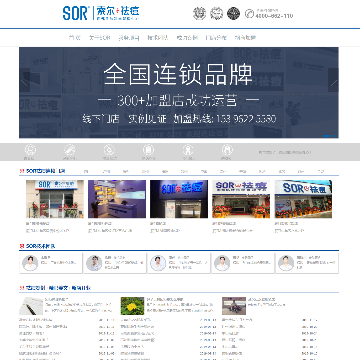
Task: Open the article thumbnail with yellow flower
Action: pyautogui.click(x=132, y=306)
